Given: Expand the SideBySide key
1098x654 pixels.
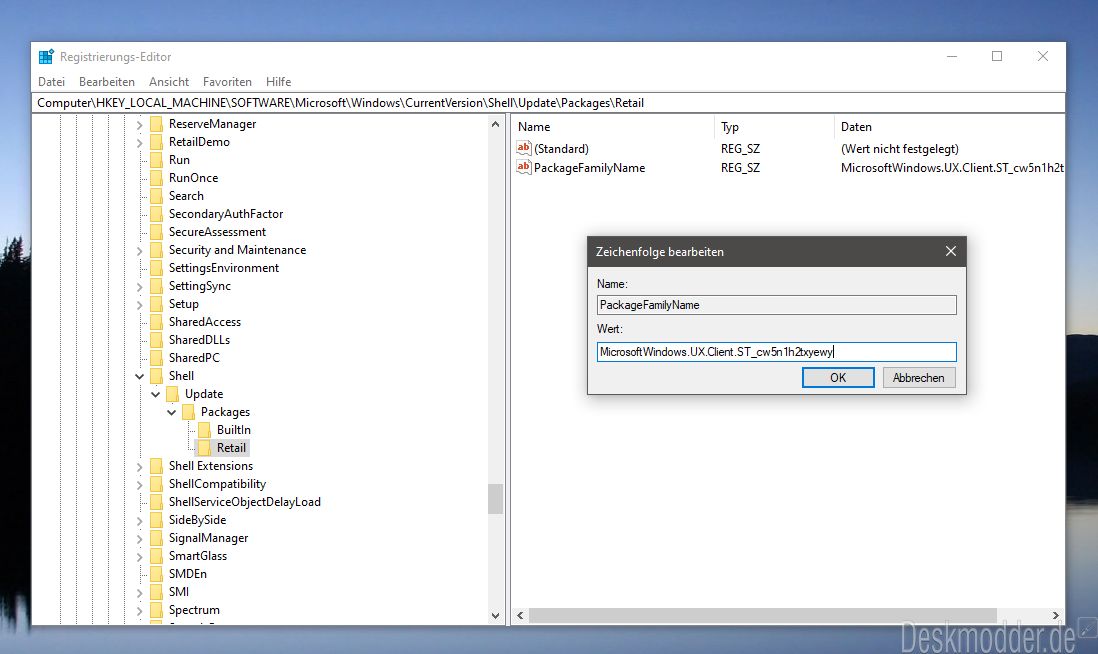Looking at the screenshot, I should pos(139,520).
